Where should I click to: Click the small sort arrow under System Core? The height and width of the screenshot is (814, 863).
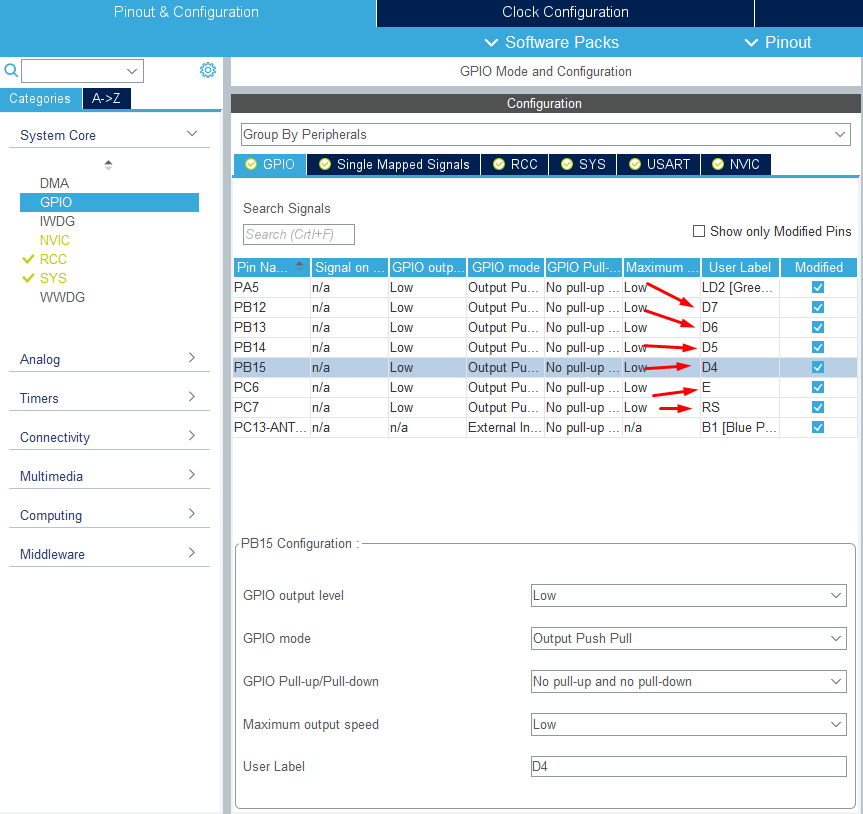pyautogui.click(x=108, y=164)
